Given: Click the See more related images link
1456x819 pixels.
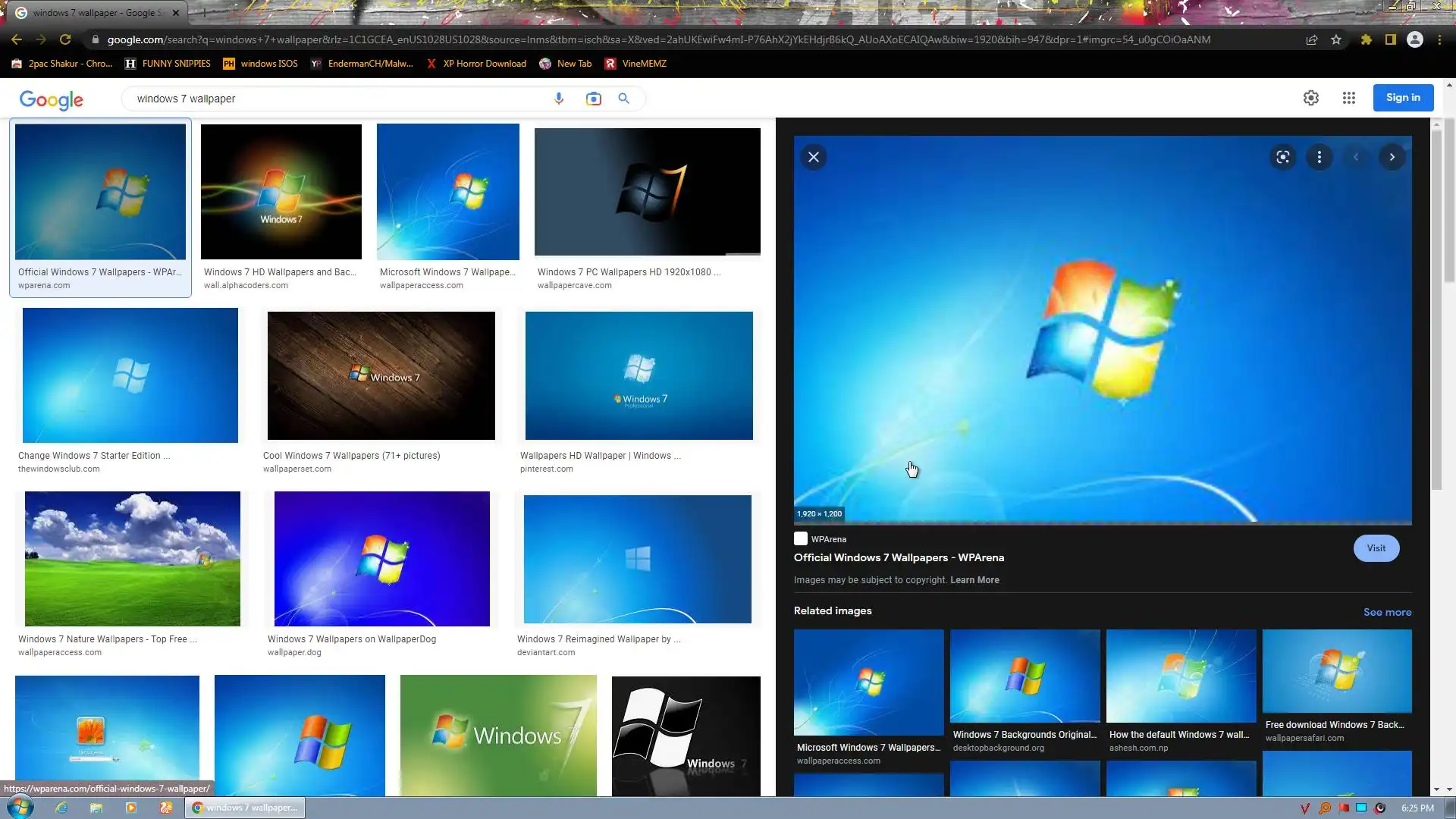Looking at the screenshot, I should tap(1387, 612).
